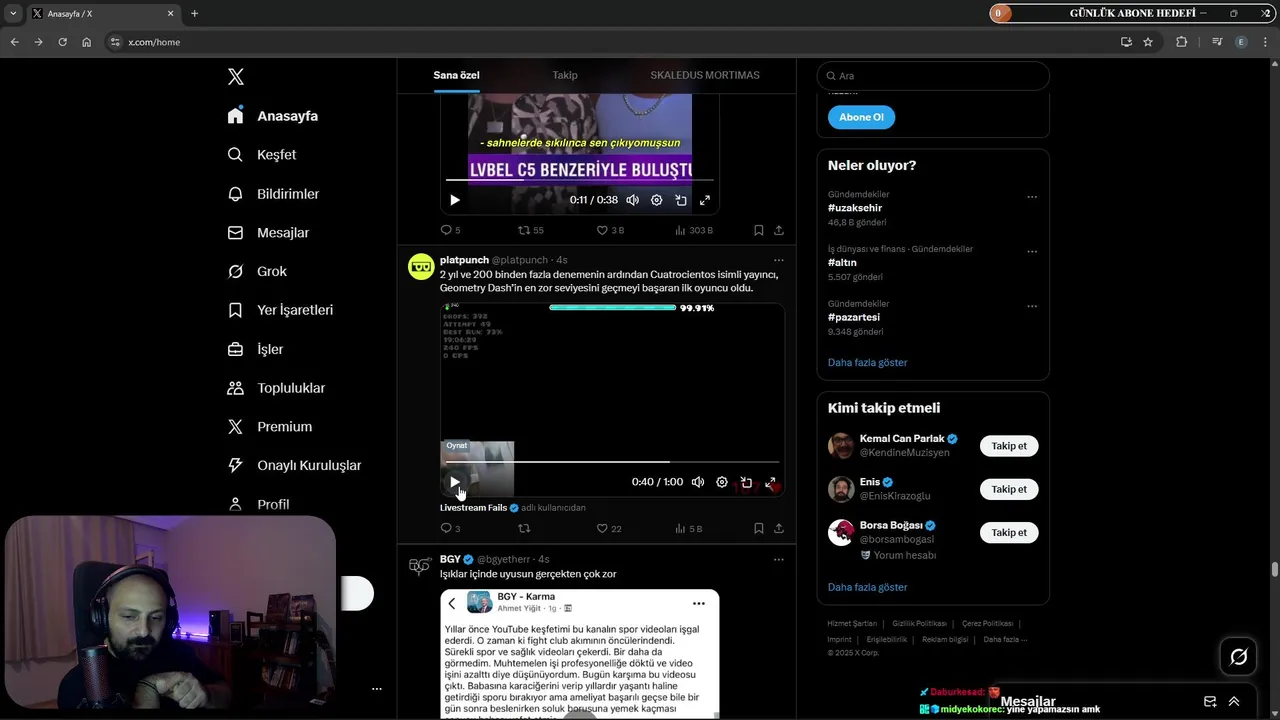This screenshot has height=720, width=1280.
Task: Open Bildirimler notifications
Action: [x=273, y=194]
